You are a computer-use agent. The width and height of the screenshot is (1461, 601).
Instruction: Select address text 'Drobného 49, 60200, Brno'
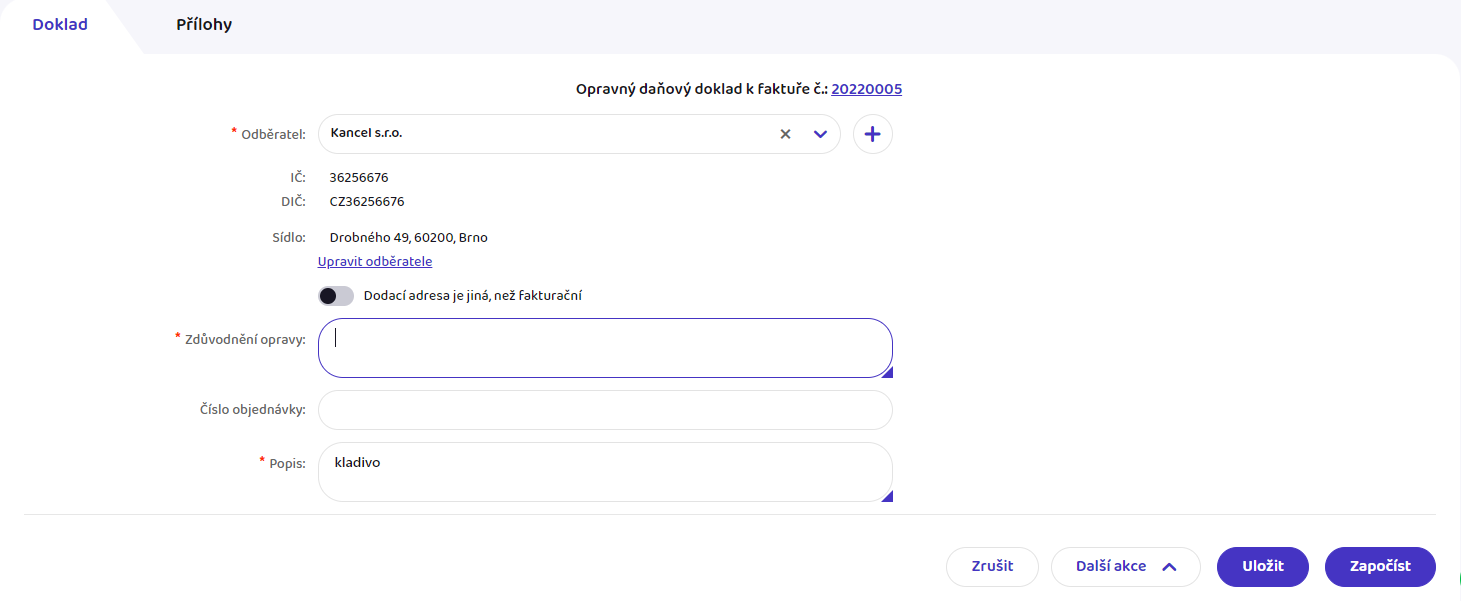[x=409, y=238]
